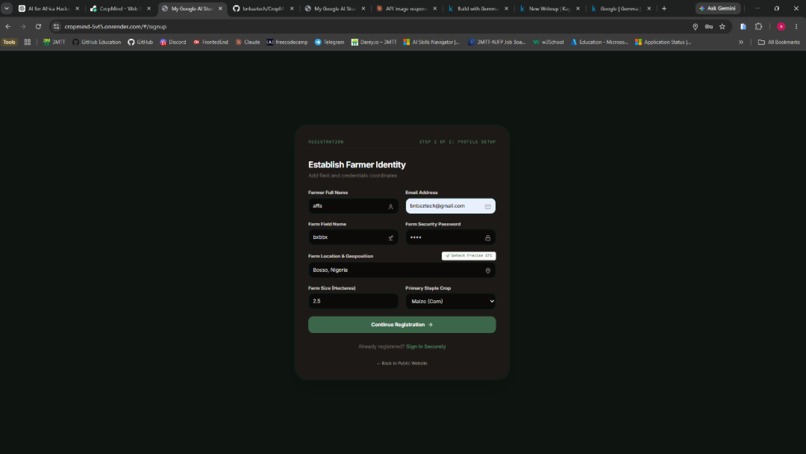Image resolution: width=806 pixels, height=454 pixels.
Task: Click the Ask Gemini button
Action: pyautogui.click(x=718, y=8)
